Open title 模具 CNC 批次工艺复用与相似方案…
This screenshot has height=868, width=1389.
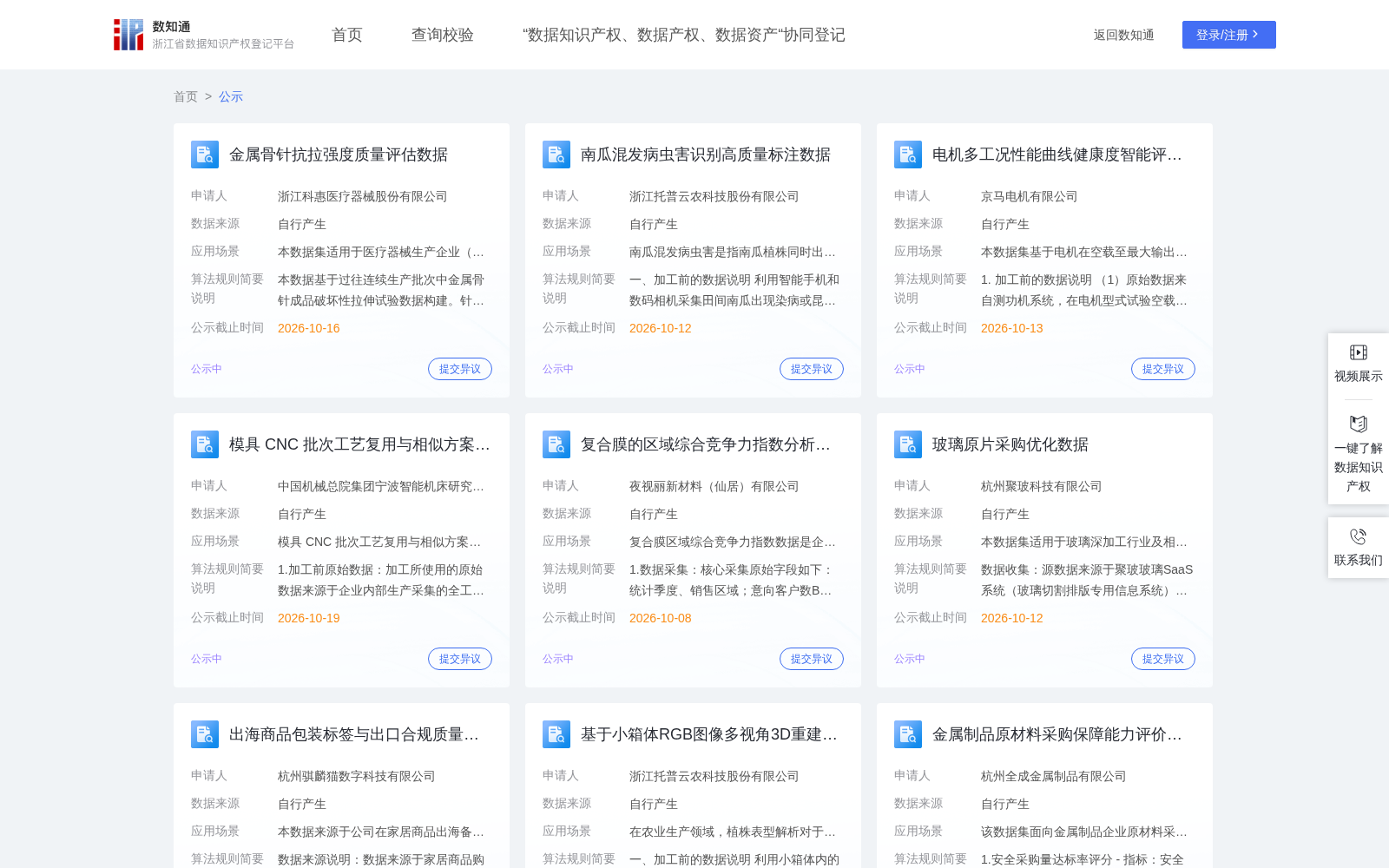point(359,444)
